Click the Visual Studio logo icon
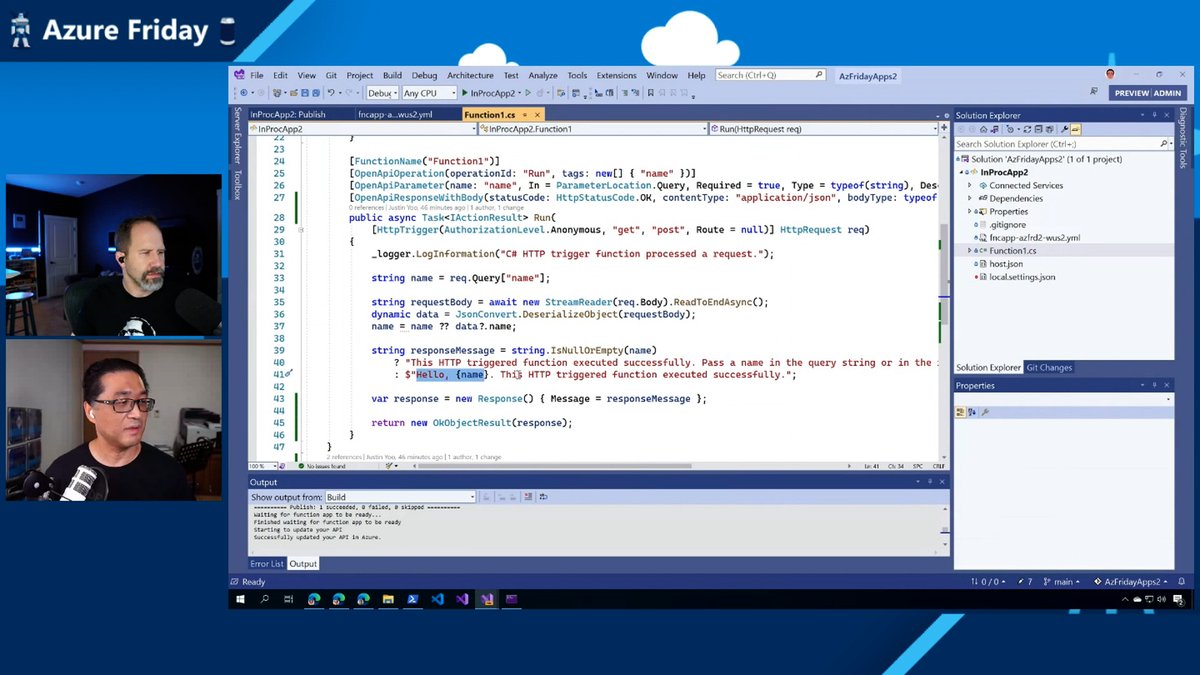 (239, 75)
